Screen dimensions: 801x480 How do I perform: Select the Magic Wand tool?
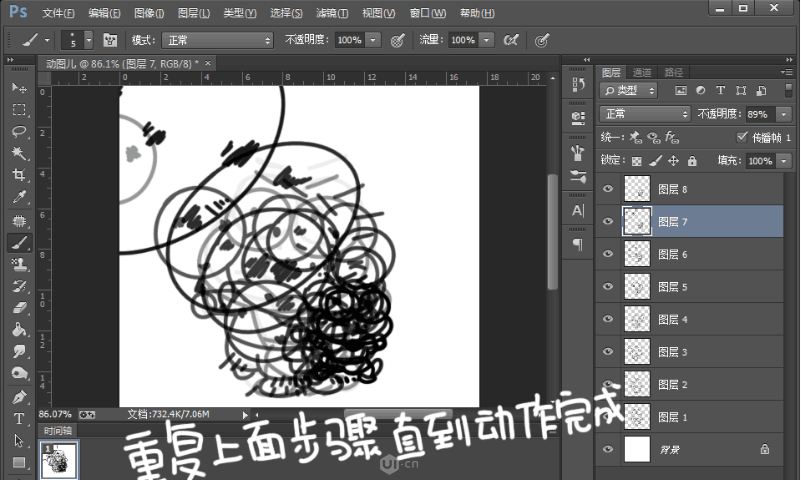[x=18, y=153]
